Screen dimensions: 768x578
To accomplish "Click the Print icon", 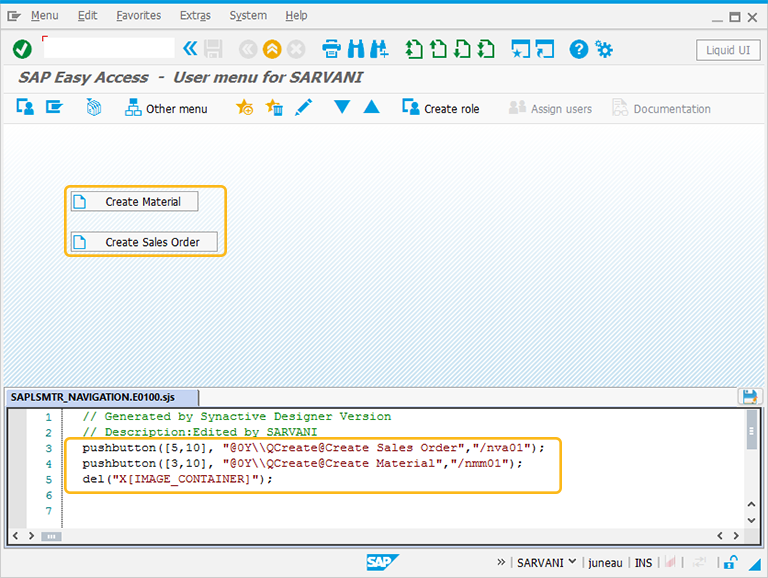I will pyautogui.click(x=331, y=49).
